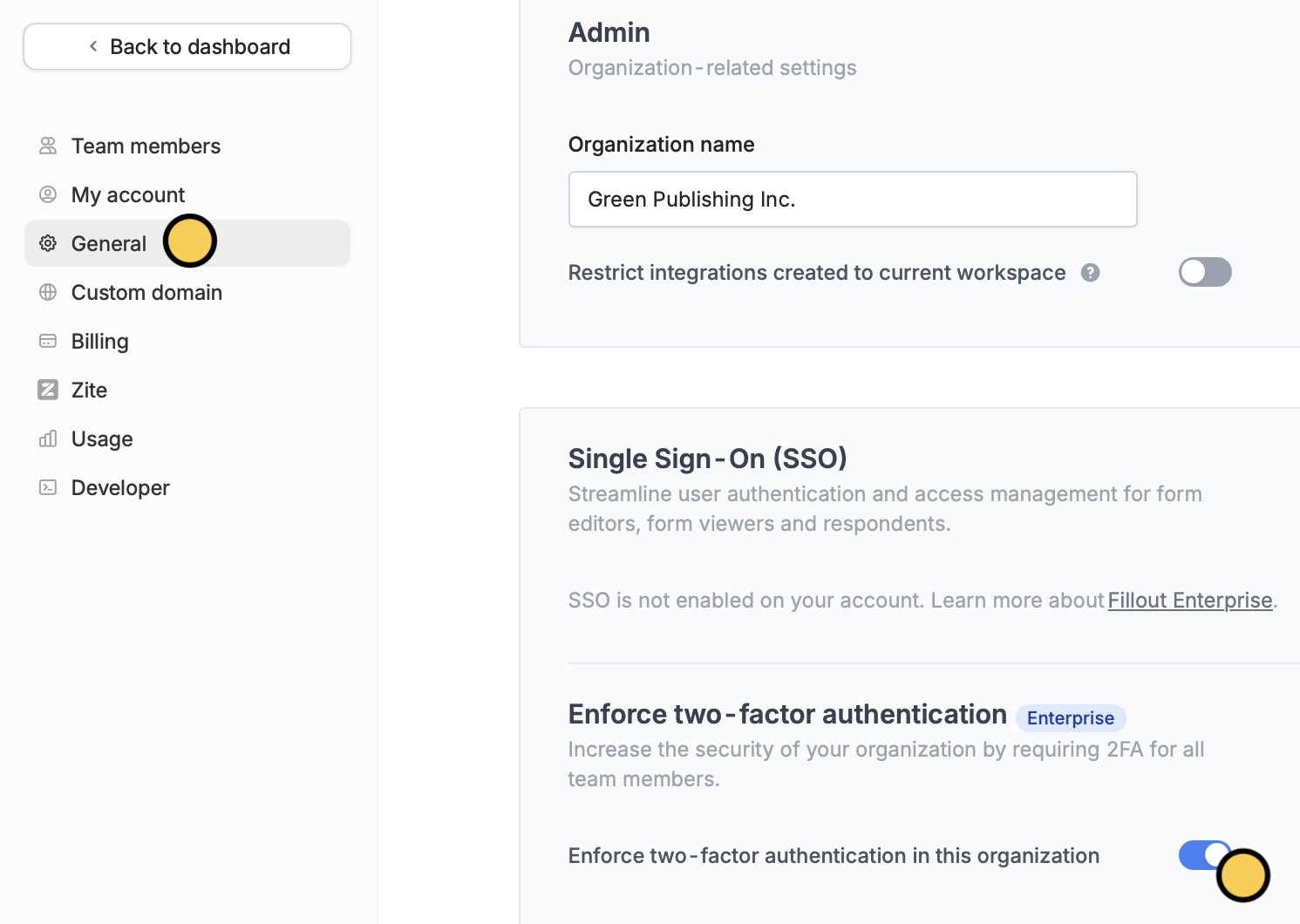Open the Fillout Enterprise link
Screen dimensions: 1300x924
[1189, 601]
